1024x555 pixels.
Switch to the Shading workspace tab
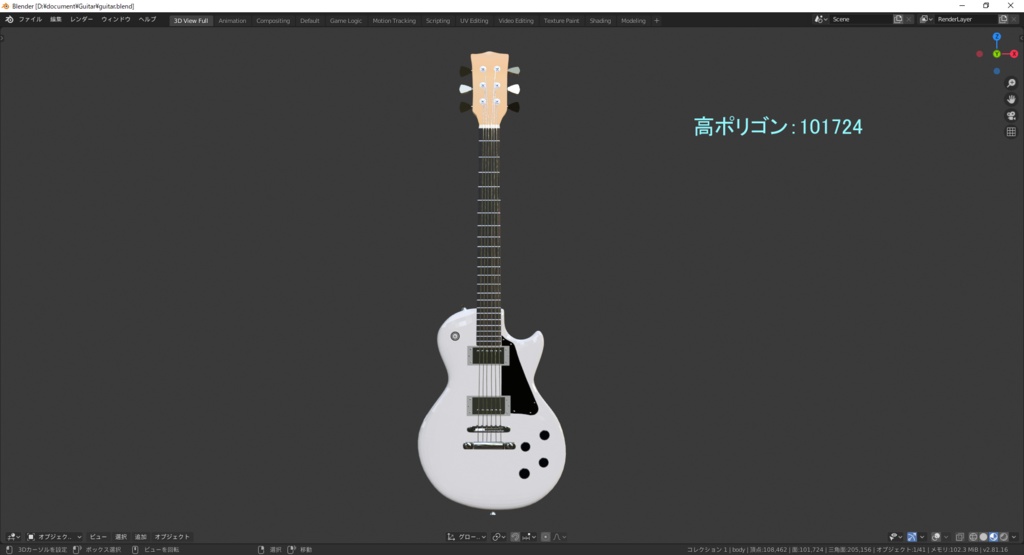[600, 21]
